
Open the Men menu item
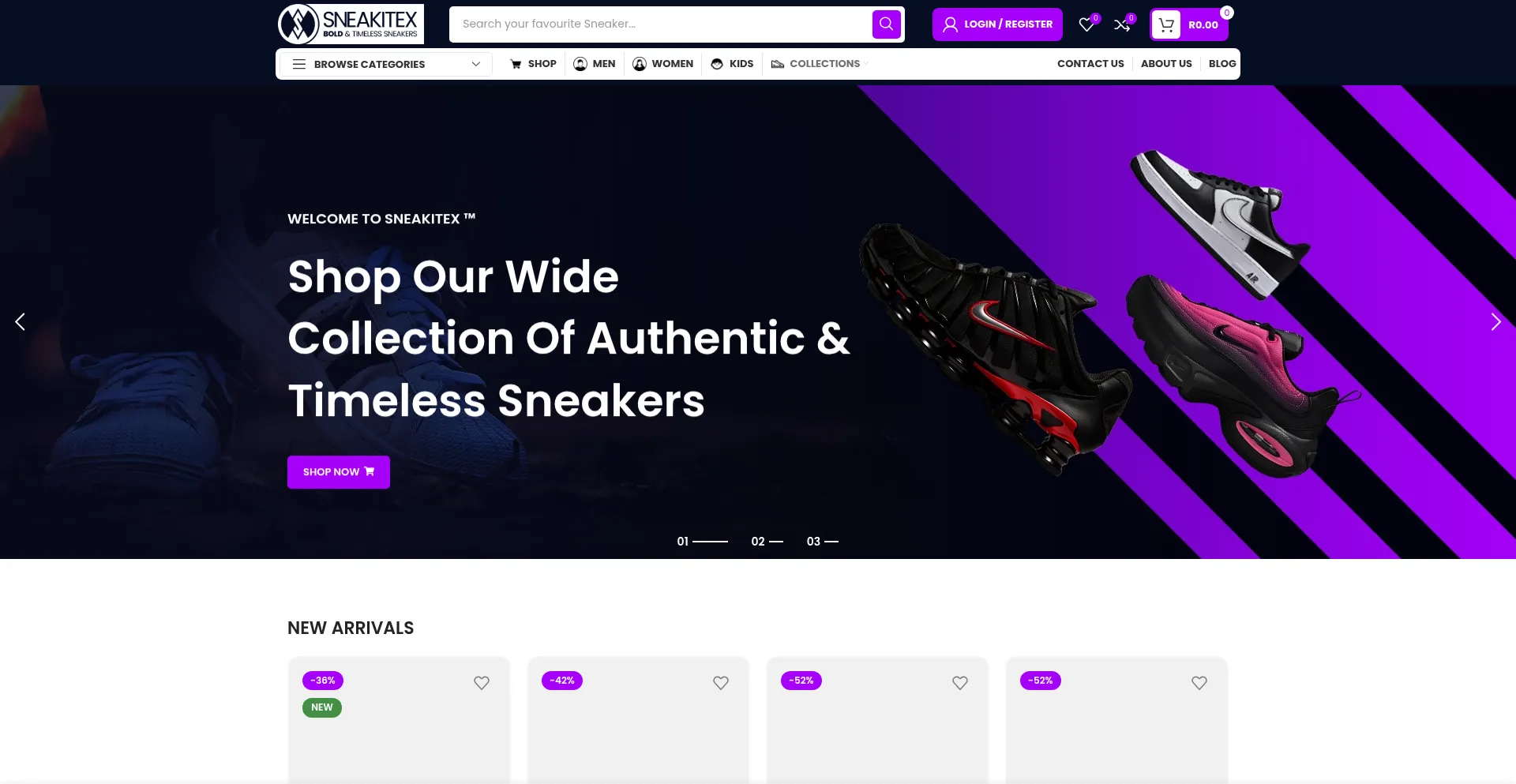595,64
